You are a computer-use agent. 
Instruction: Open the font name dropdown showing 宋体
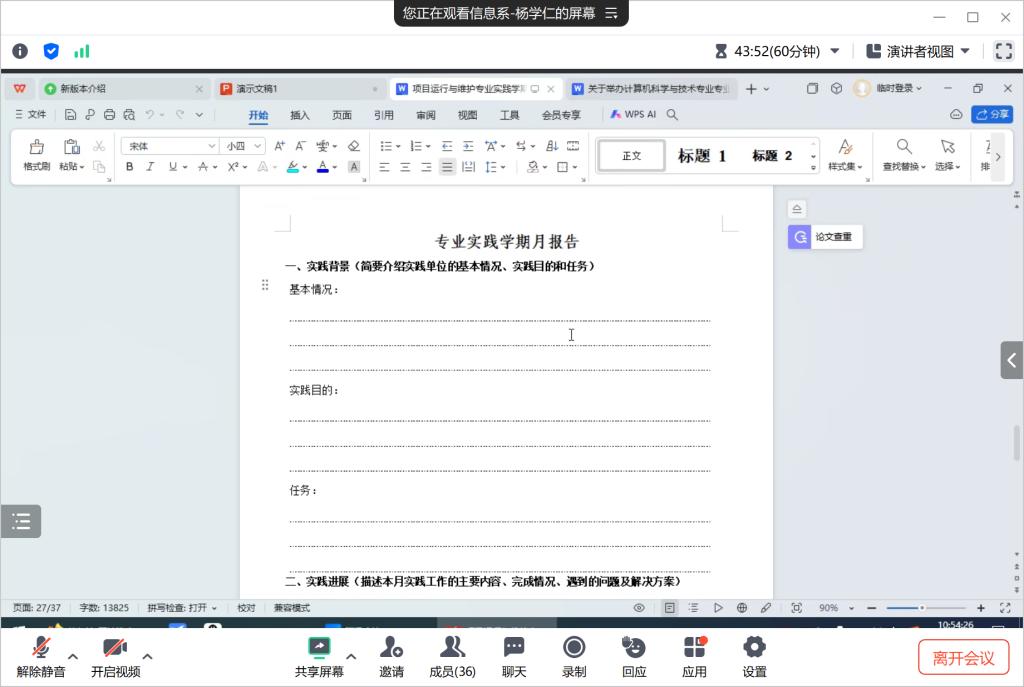click(x=169, y=146)
